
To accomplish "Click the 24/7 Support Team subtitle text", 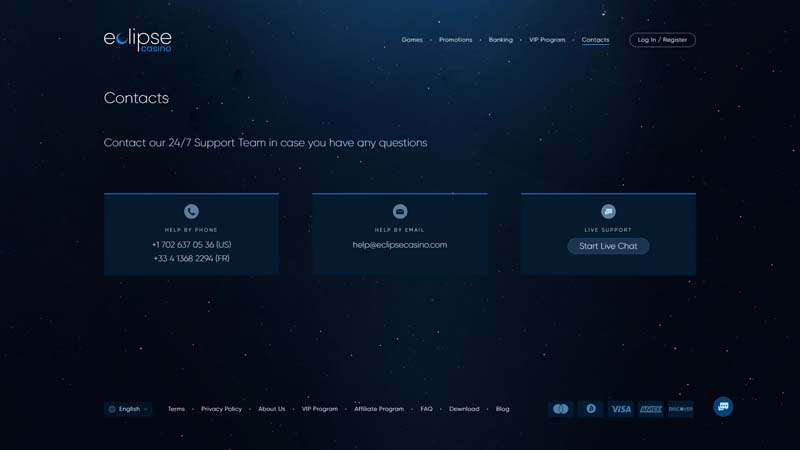I will click(265, 143).
